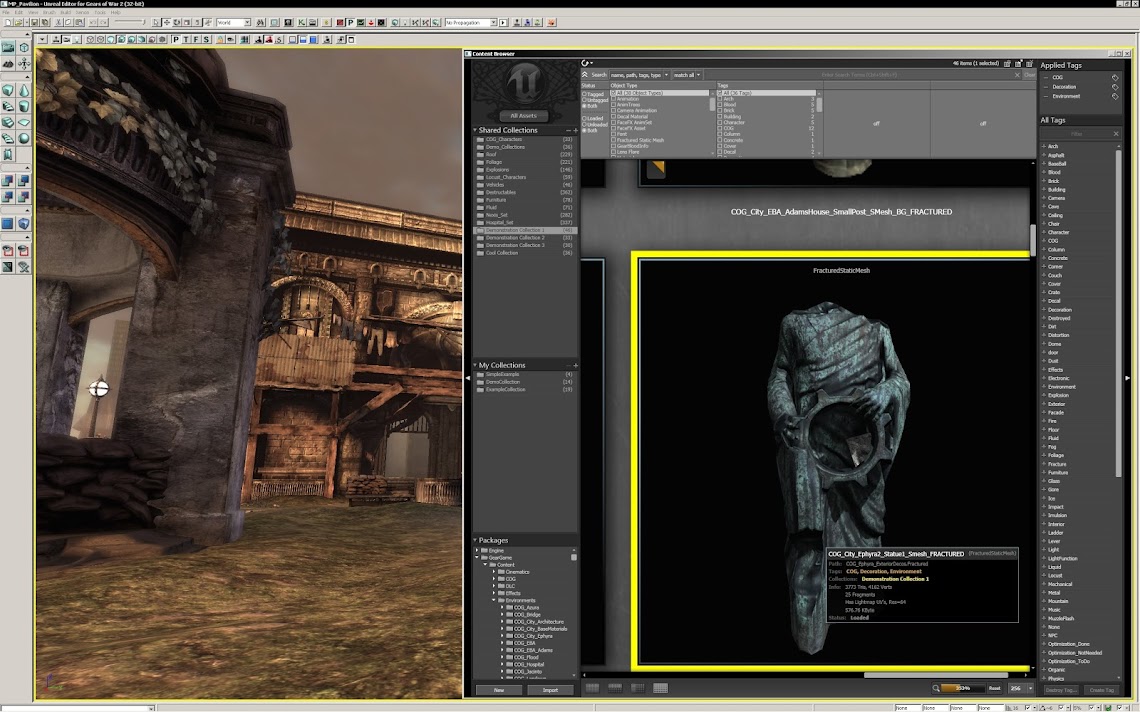The width and height of the screenshot is (1140, 712).
Task: Select the Tagged status radio button
Action: click(x=583, y=94)
